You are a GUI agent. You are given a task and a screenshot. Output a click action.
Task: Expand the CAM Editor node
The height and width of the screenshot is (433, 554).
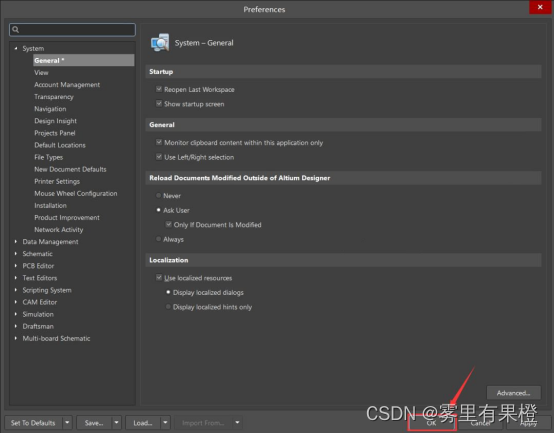16,302
